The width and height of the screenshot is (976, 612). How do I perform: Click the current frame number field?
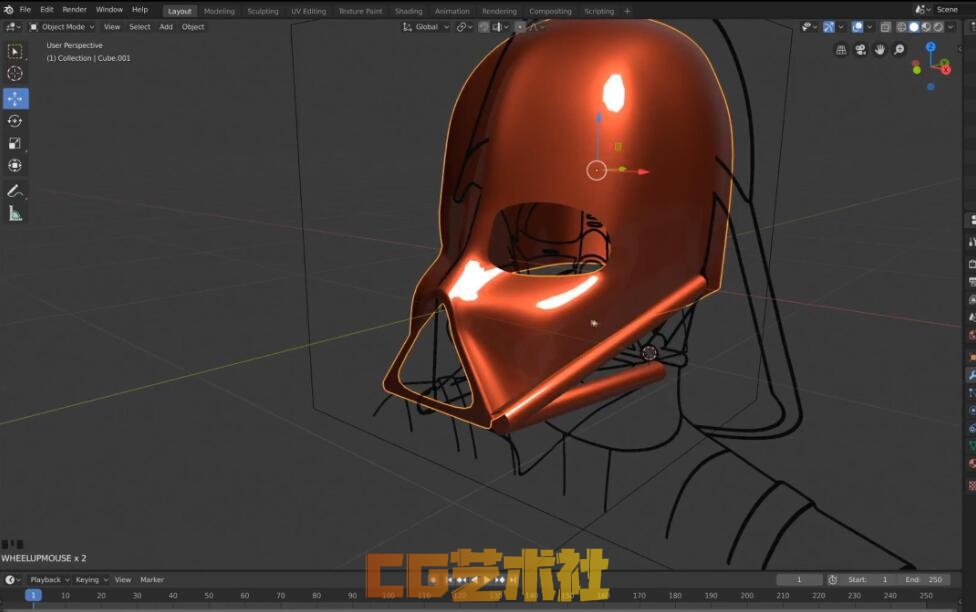pos(799,580)
